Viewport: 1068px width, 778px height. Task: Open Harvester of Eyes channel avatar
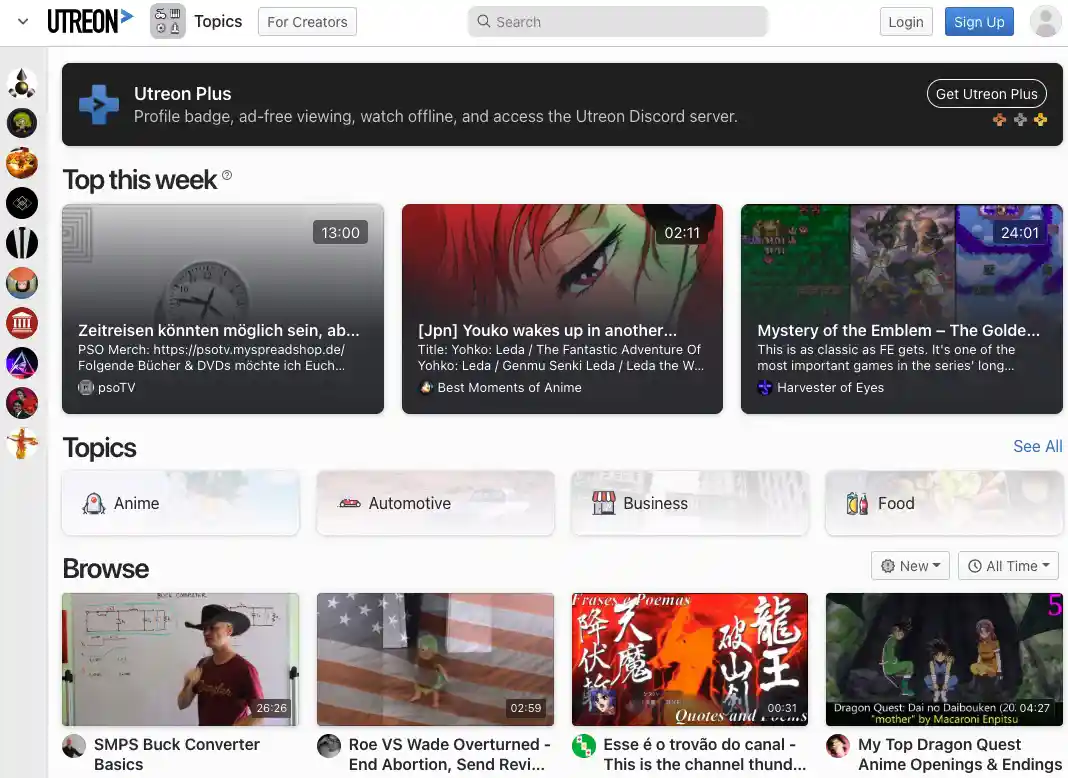[x=765, y=388]
